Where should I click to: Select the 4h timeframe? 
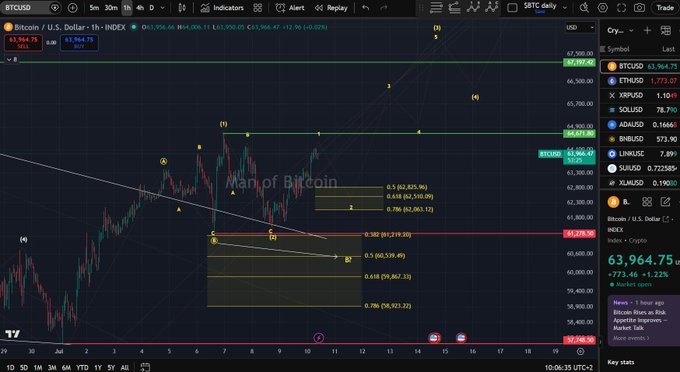pos(140,8)
